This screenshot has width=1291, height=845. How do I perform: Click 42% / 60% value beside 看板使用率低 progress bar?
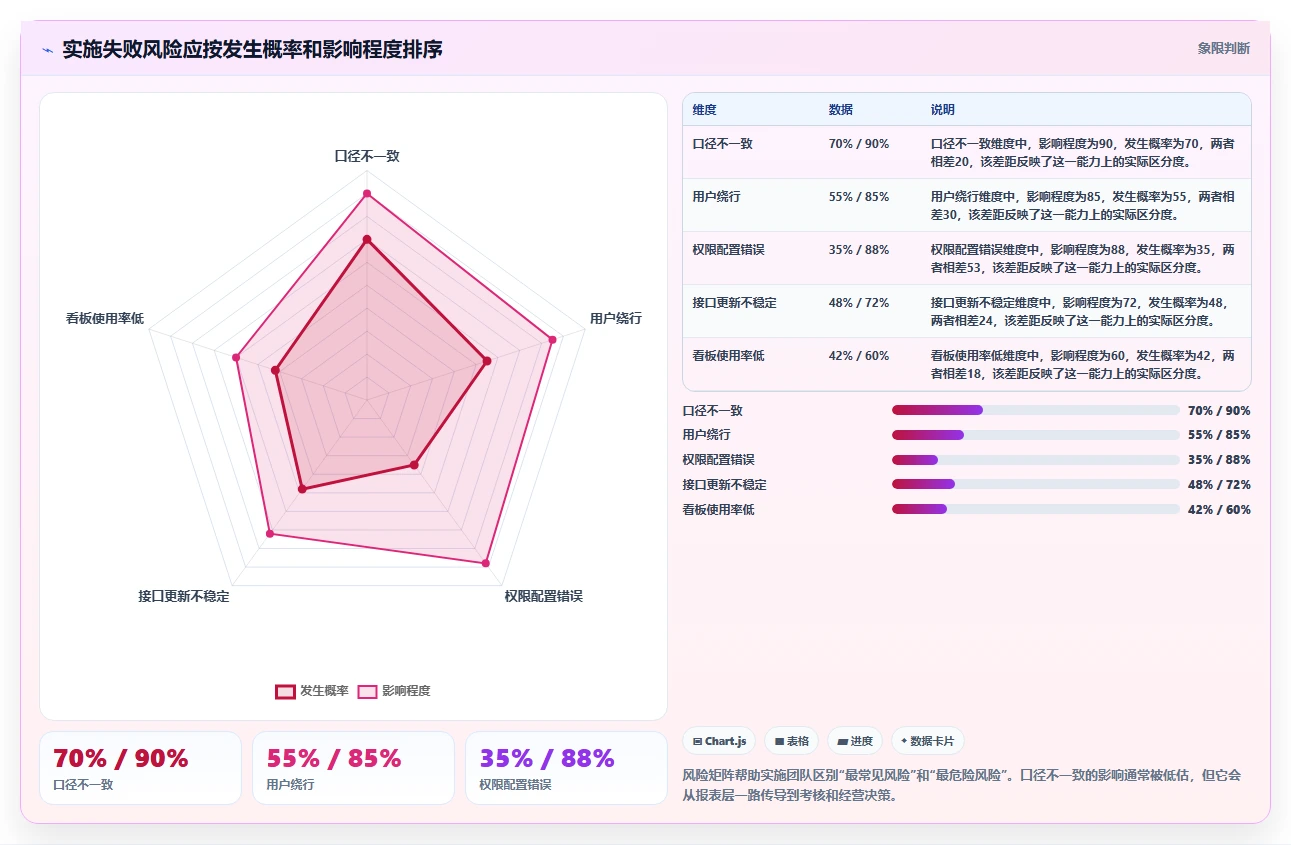click(1219, 509)
